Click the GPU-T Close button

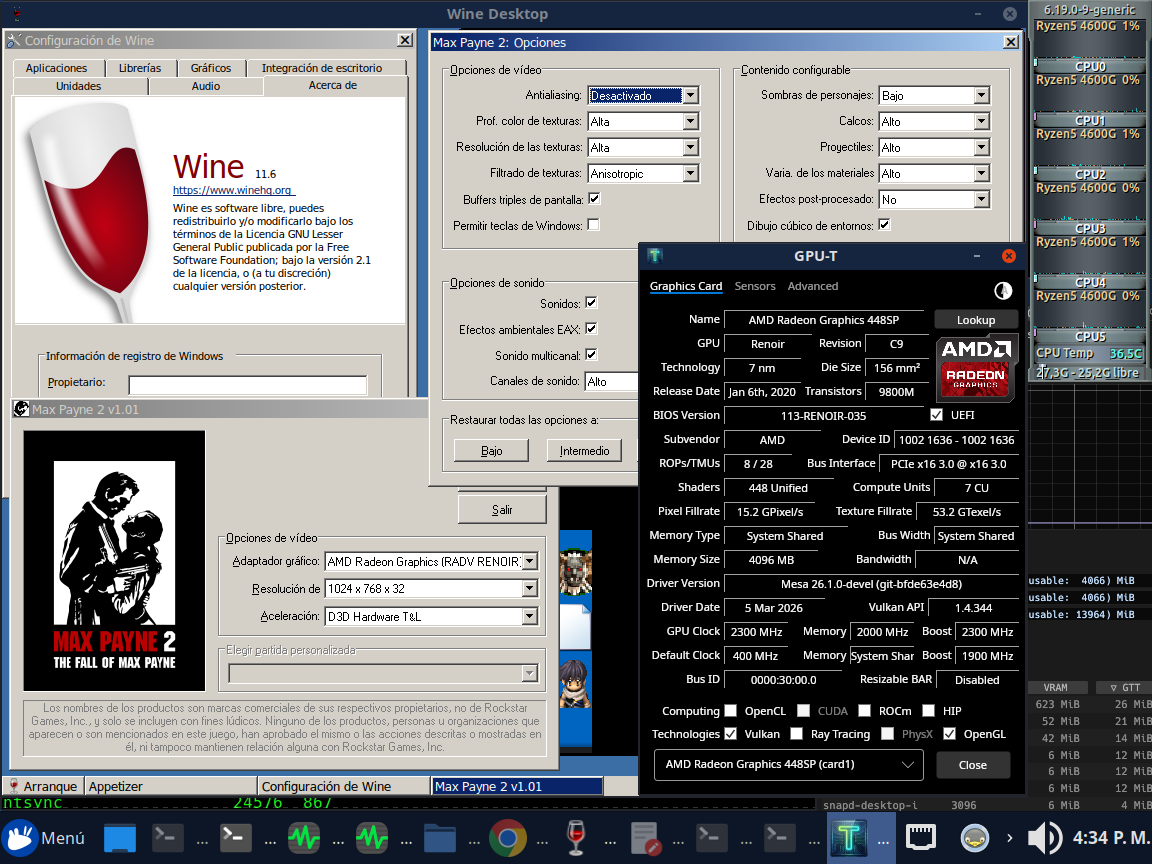(x=973, y=765)
